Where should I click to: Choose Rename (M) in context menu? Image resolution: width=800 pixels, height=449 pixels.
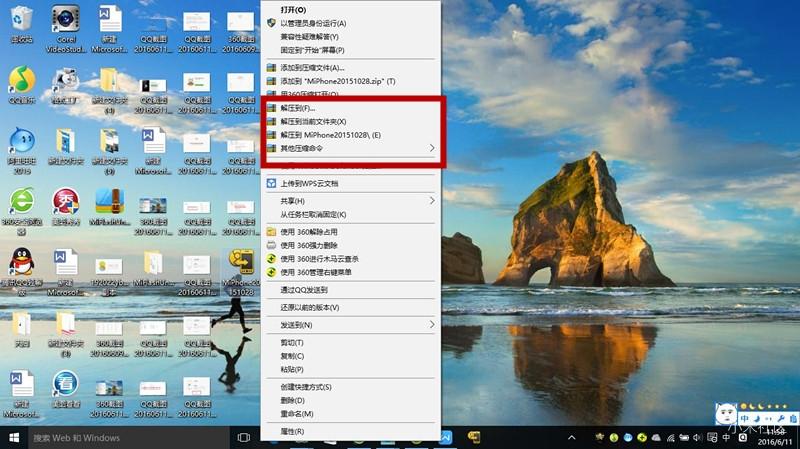pyautogui.click(x=350, y=413)
